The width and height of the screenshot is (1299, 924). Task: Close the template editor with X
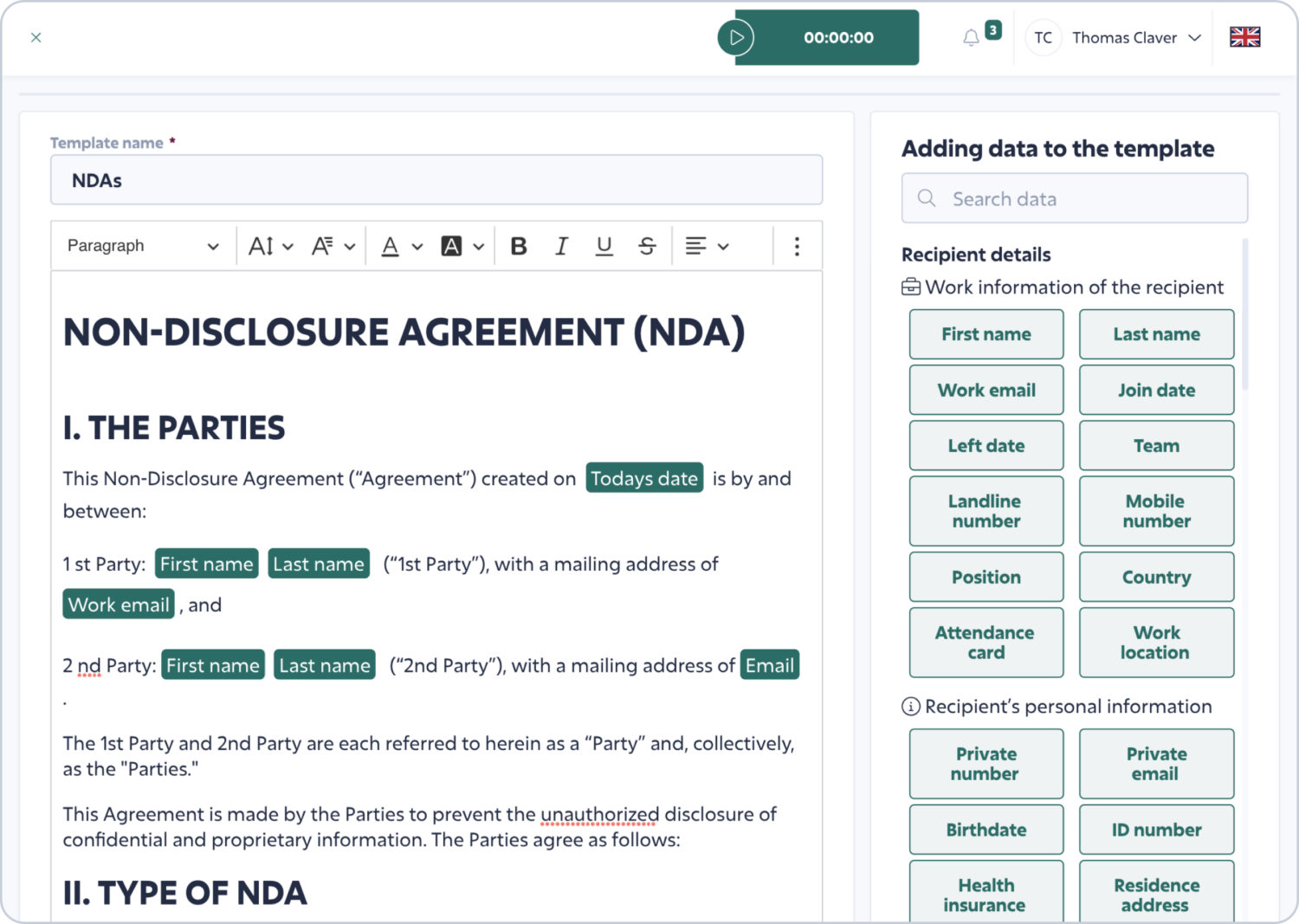point(36,37)
